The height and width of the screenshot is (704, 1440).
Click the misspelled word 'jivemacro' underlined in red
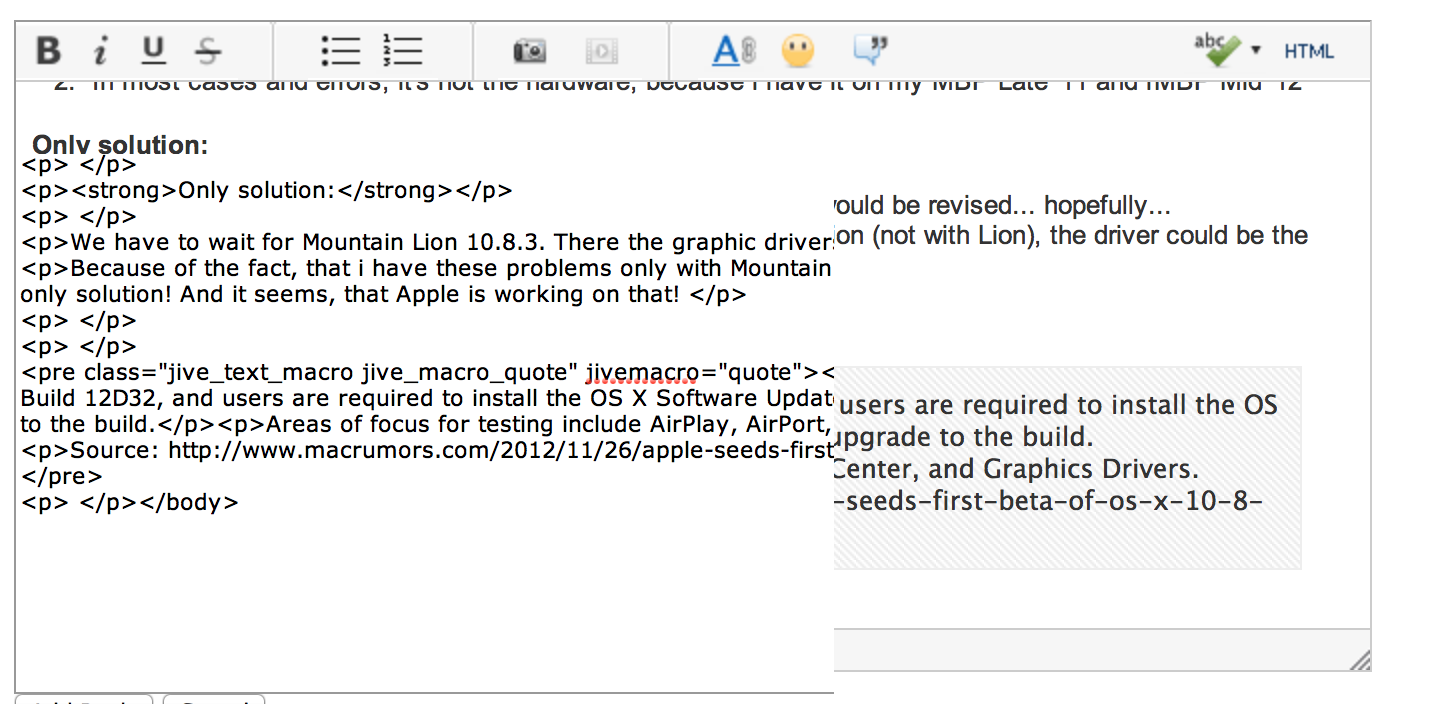641,373
